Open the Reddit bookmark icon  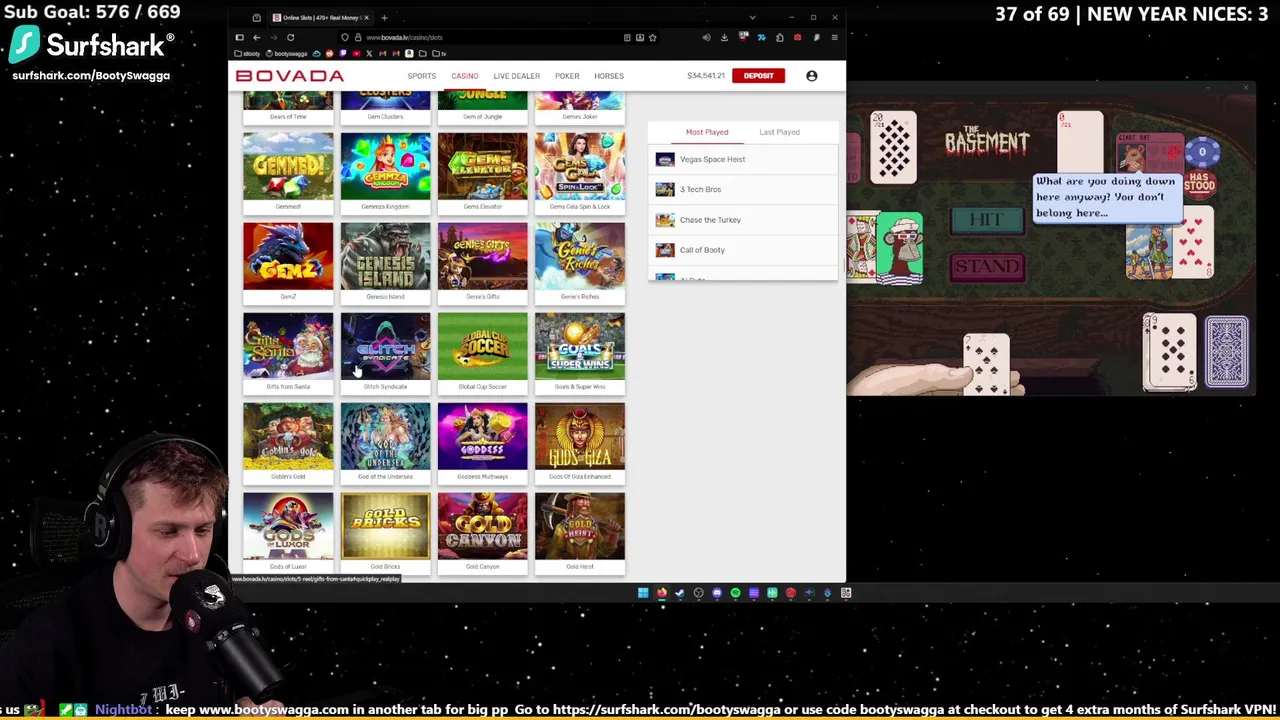(x=329, y=53)
